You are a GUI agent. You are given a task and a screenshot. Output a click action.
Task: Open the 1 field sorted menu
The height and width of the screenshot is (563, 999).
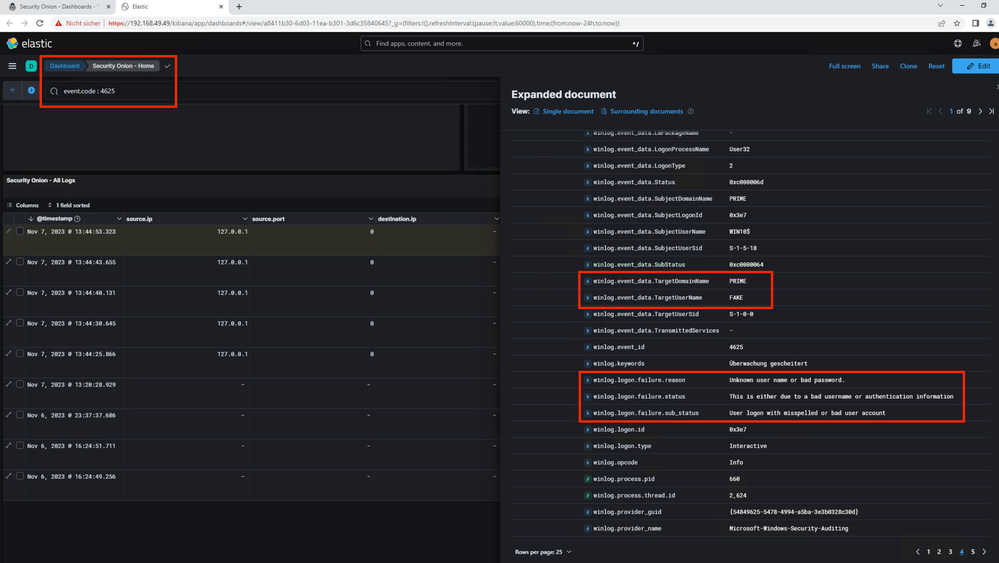click(x=69, y=205)
